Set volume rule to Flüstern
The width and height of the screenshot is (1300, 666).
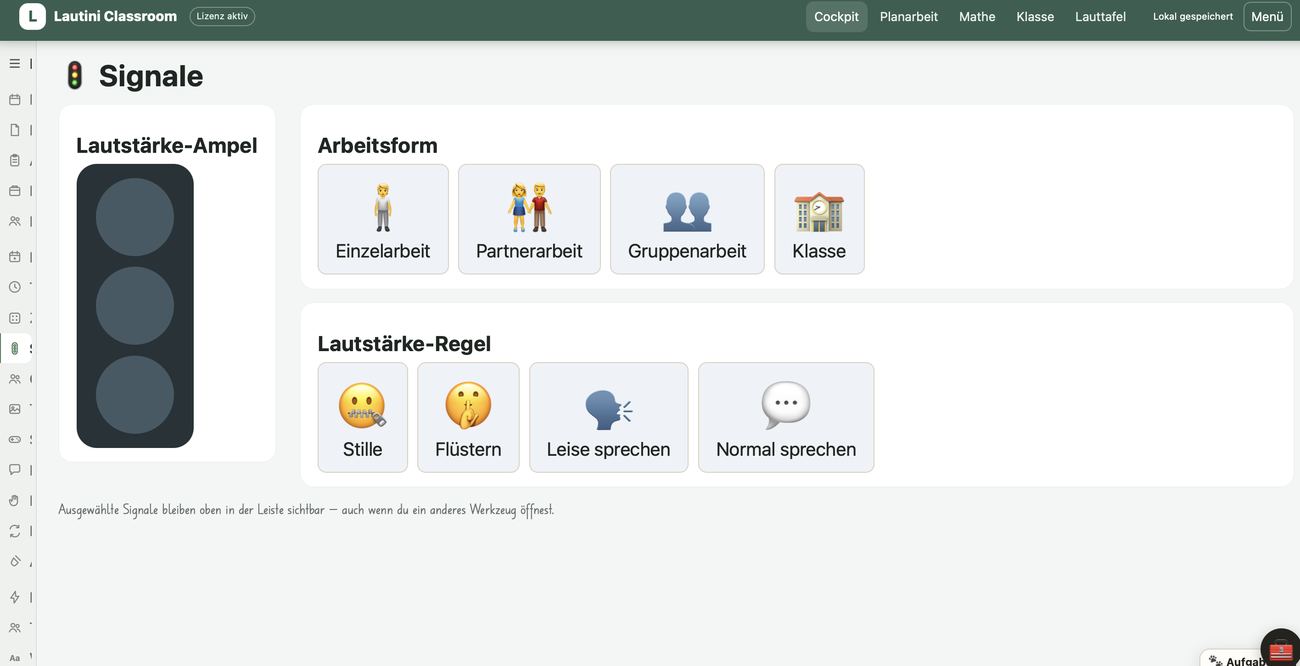tap(468, 417)
